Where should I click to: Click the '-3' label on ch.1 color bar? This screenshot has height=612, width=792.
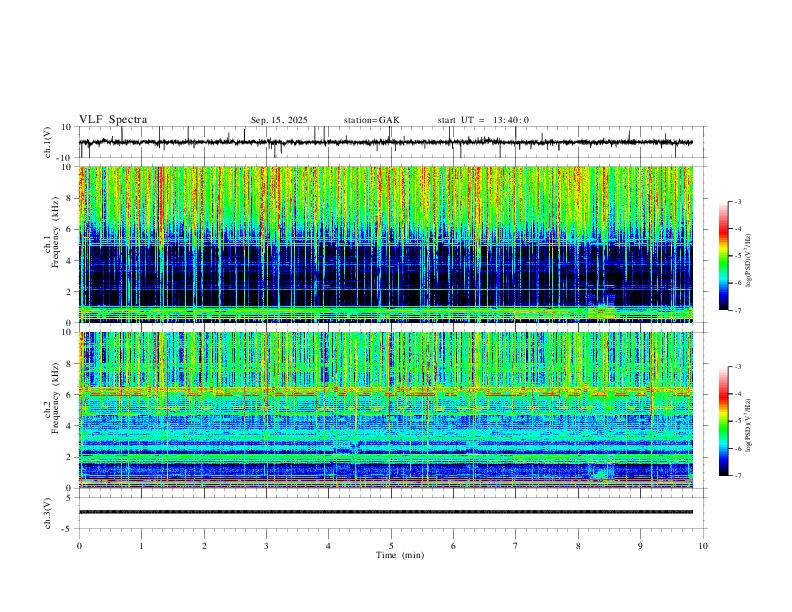tap(737, 201)
